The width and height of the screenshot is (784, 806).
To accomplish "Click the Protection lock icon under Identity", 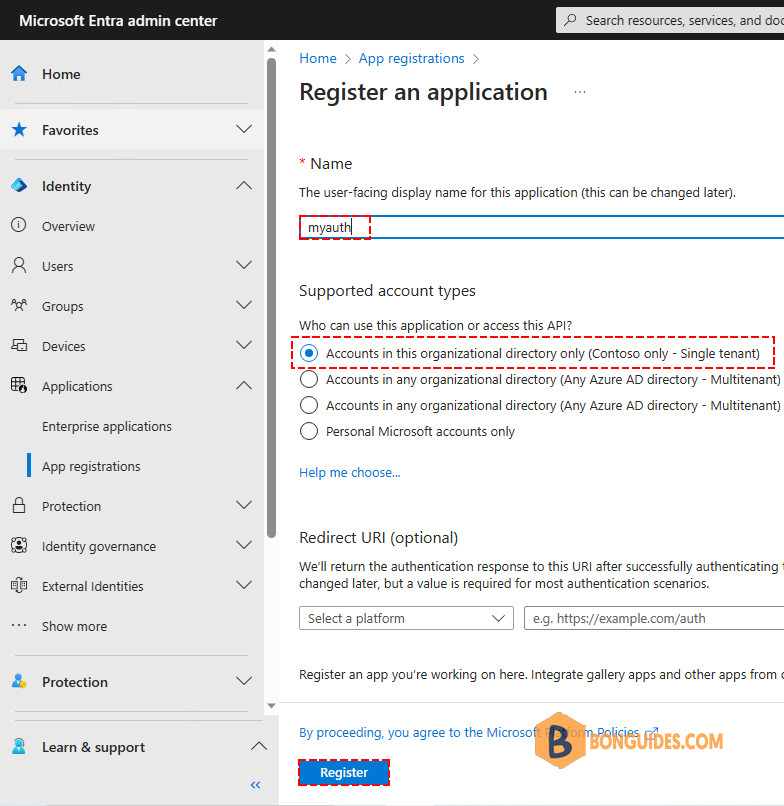I will pyautogui.click(x=19, y=506).
